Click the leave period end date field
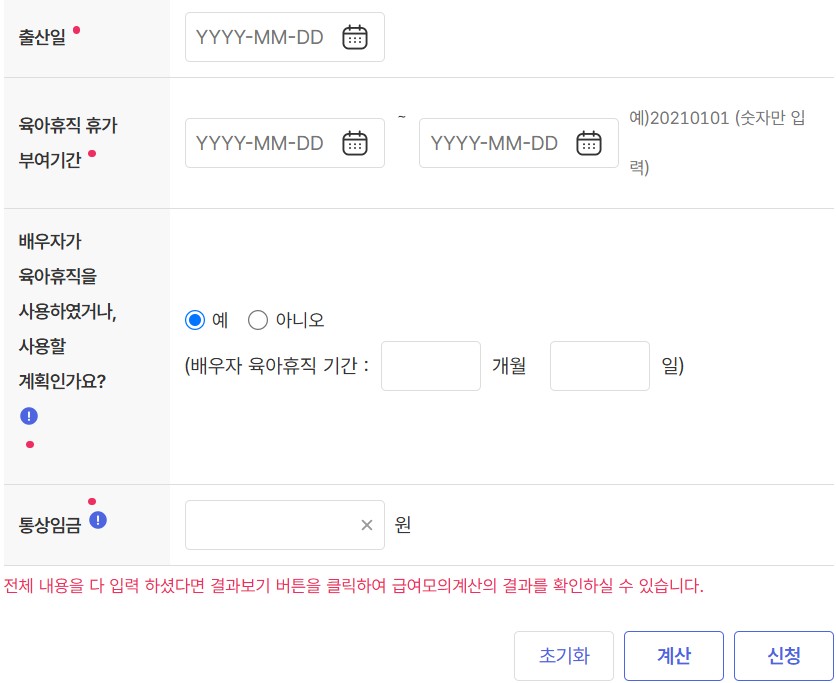 point(500,142)
